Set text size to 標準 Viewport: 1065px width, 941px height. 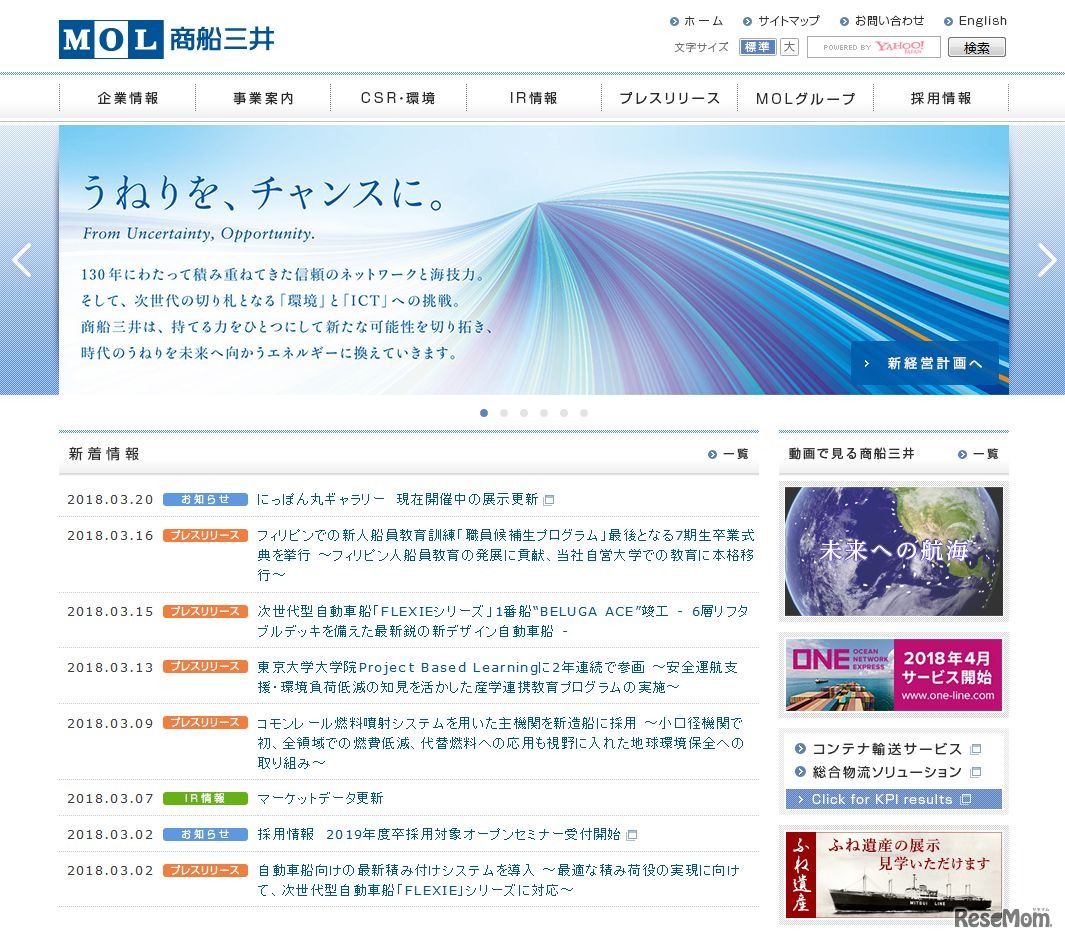757,47
